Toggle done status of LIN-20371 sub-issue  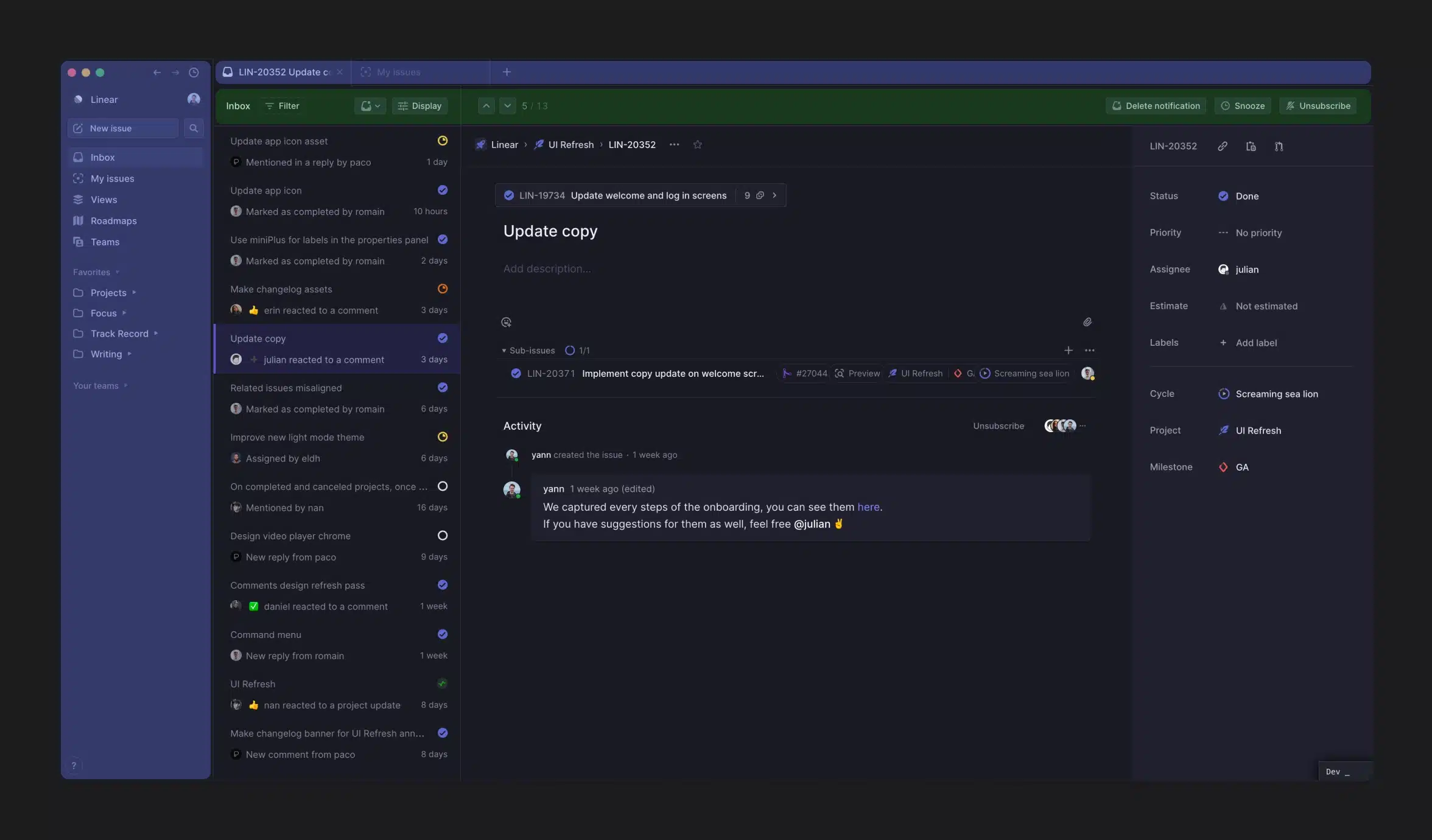coord(516,373)
